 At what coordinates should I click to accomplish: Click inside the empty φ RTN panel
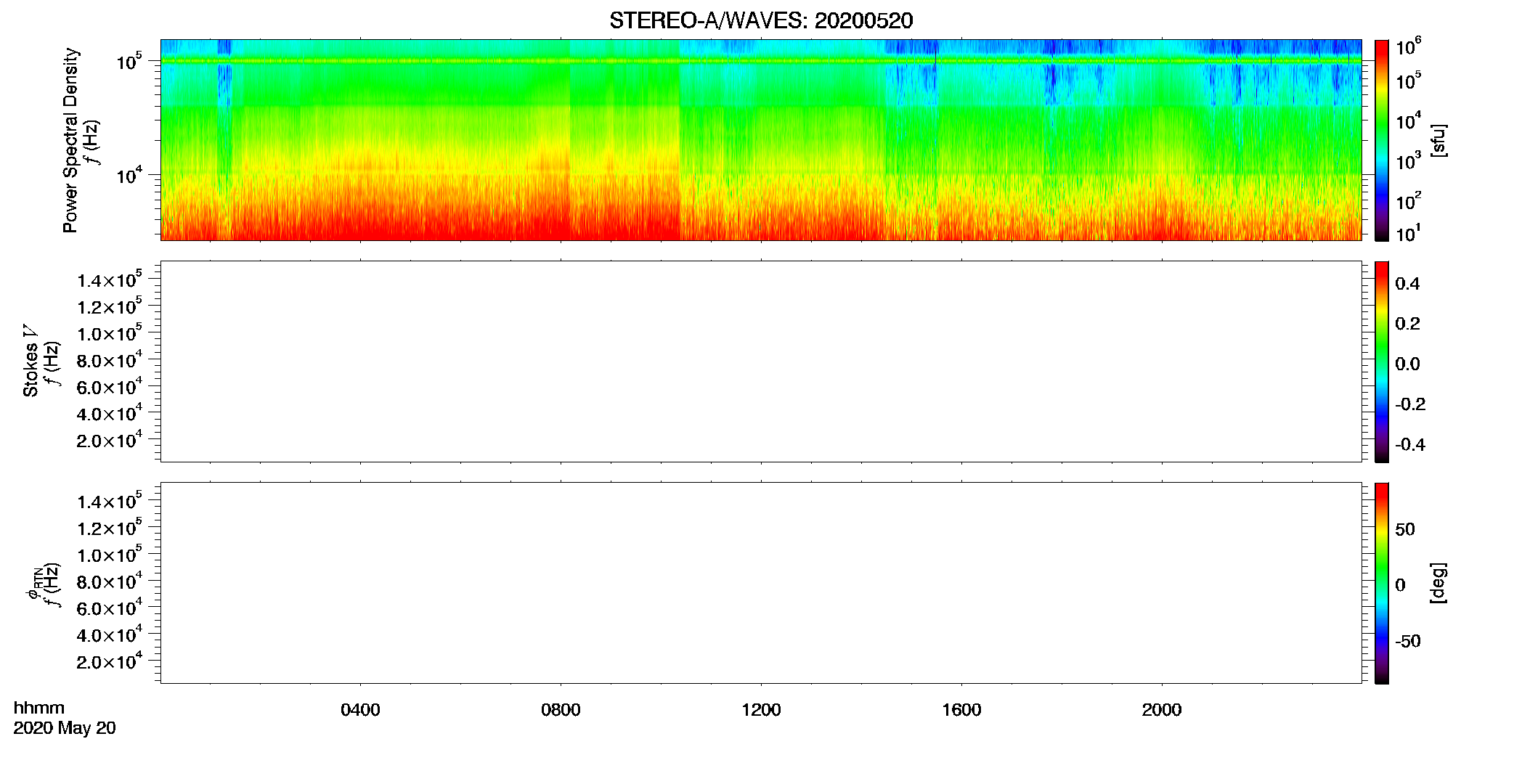[761, 583]
